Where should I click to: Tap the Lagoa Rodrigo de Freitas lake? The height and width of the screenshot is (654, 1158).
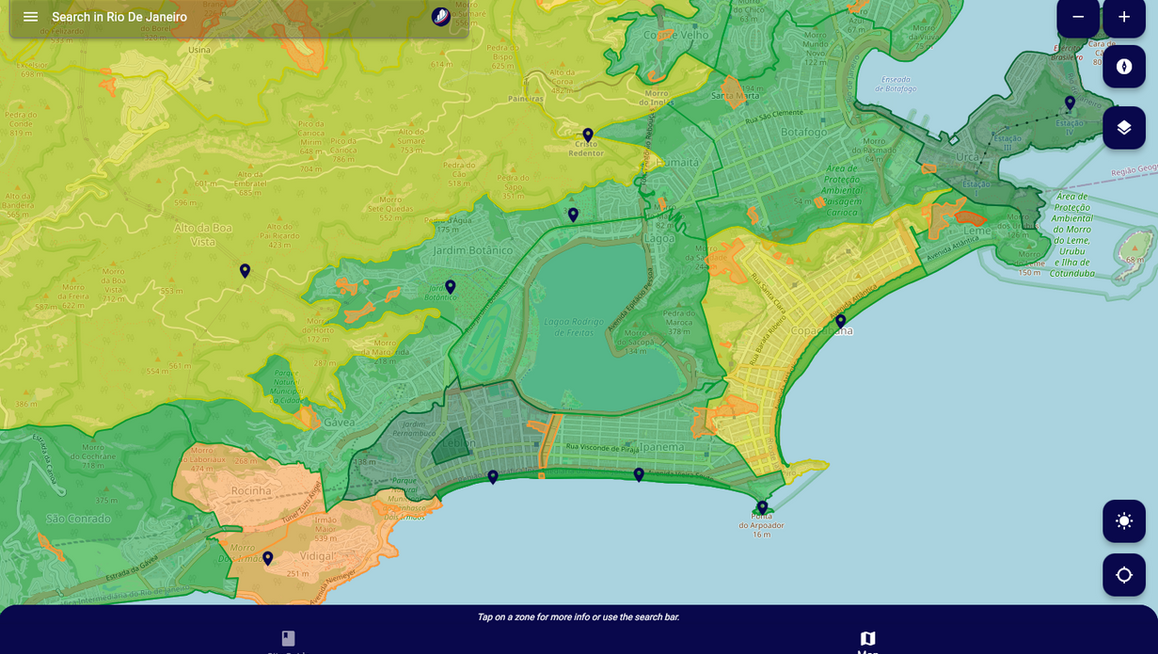point(574,327)
